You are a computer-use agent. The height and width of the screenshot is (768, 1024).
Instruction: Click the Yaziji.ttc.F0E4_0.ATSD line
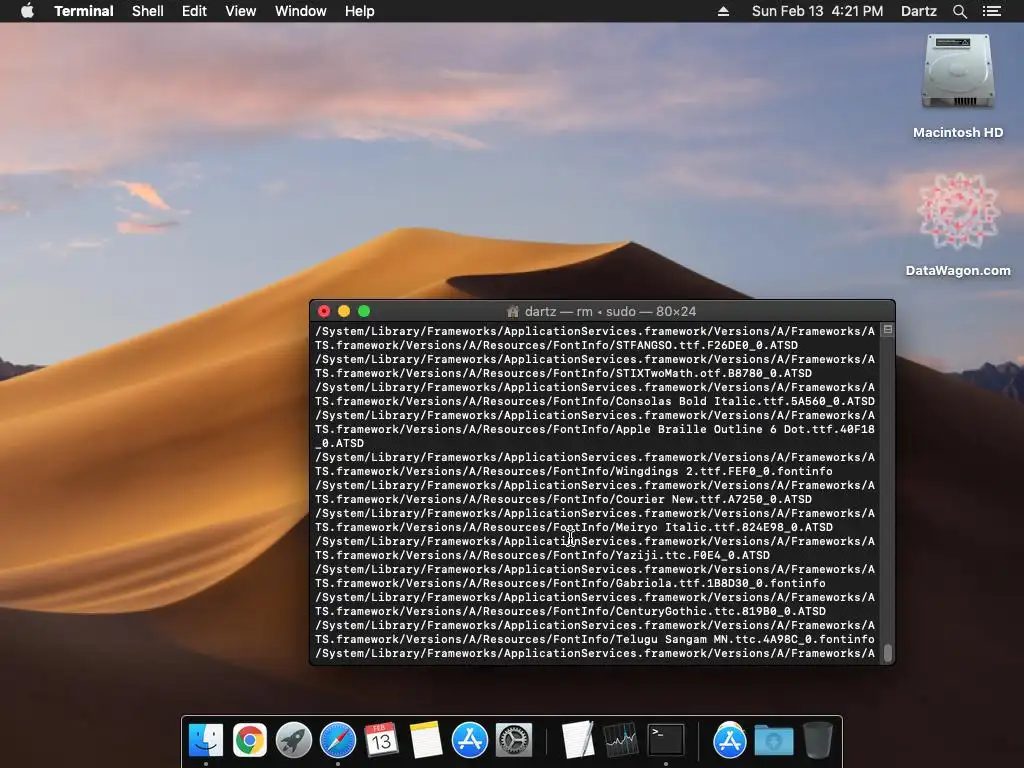pos(542,555)
